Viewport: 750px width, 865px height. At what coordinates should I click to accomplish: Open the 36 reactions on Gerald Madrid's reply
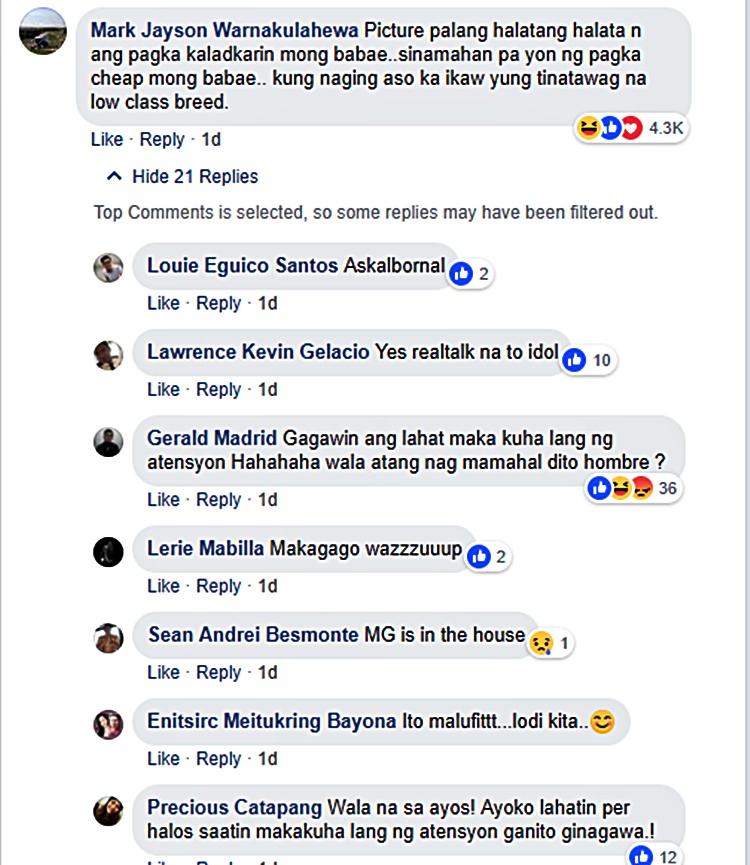[x=633, y=488]
